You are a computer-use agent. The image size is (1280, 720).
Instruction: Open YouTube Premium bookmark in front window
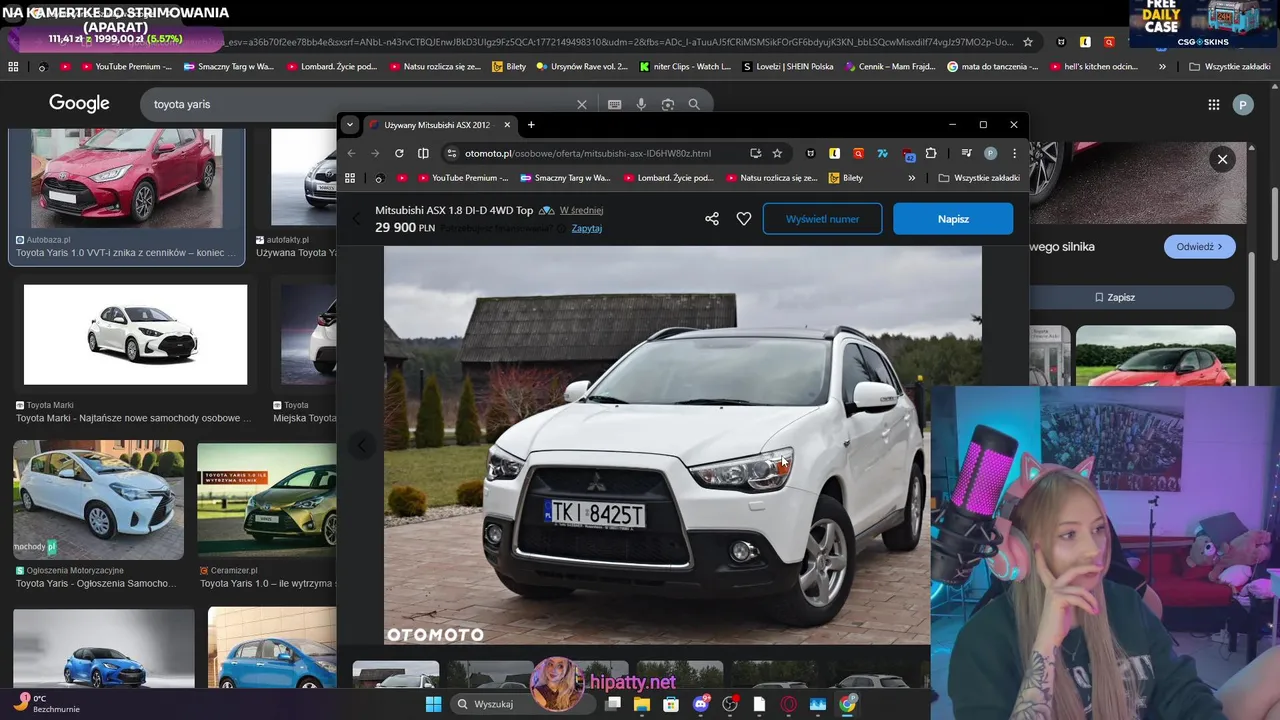pyautogui.click(x=461, y=178)
